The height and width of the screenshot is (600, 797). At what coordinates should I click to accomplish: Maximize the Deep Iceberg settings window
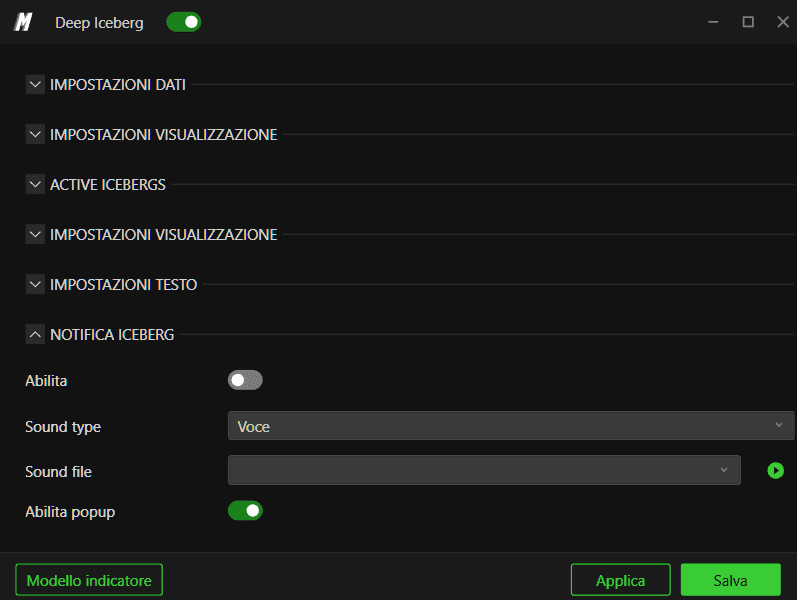748,22
